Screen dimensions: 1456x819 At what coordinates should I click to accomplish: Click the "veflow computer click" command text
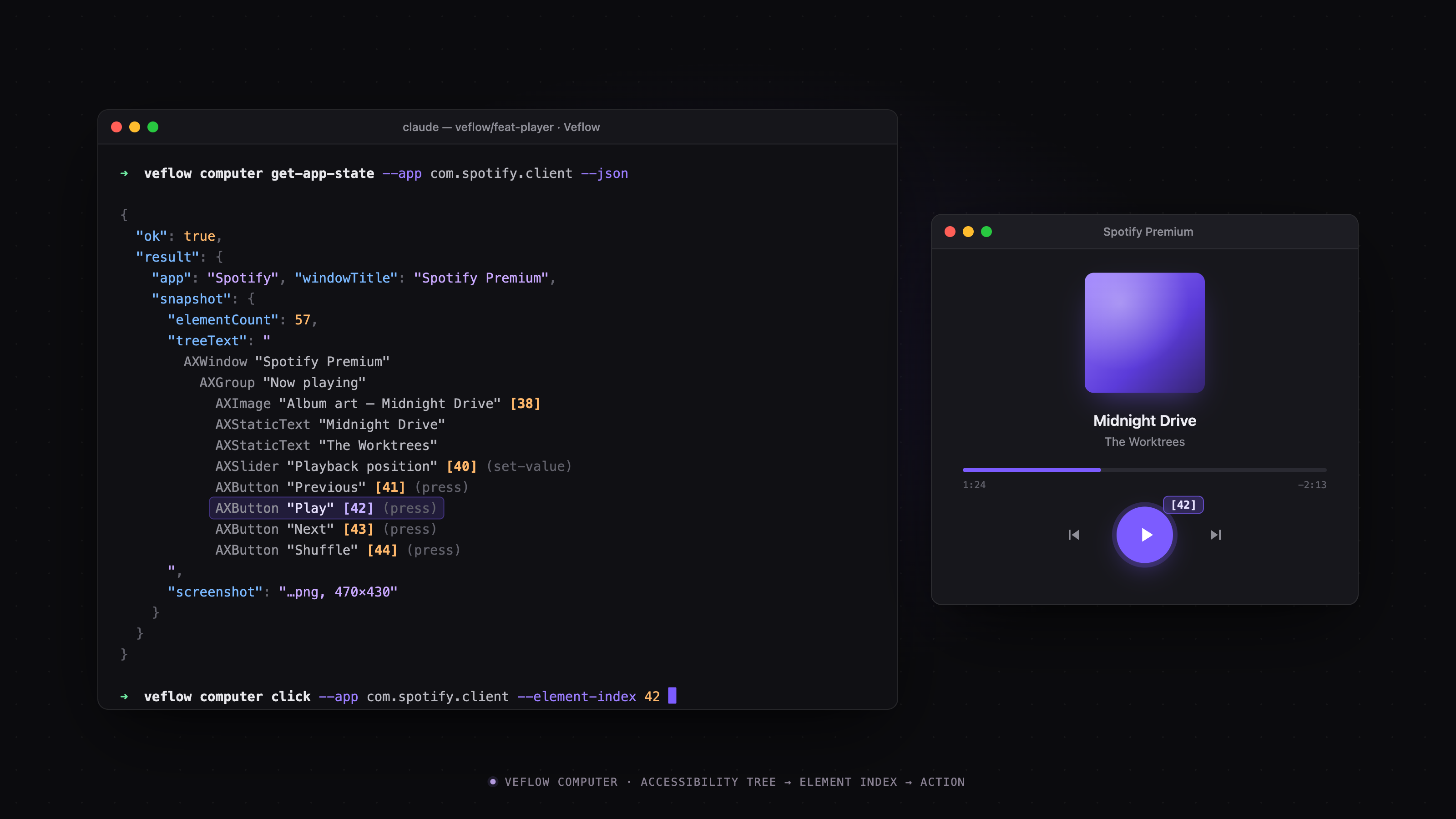pyautogui.click(x=227, y=696)
